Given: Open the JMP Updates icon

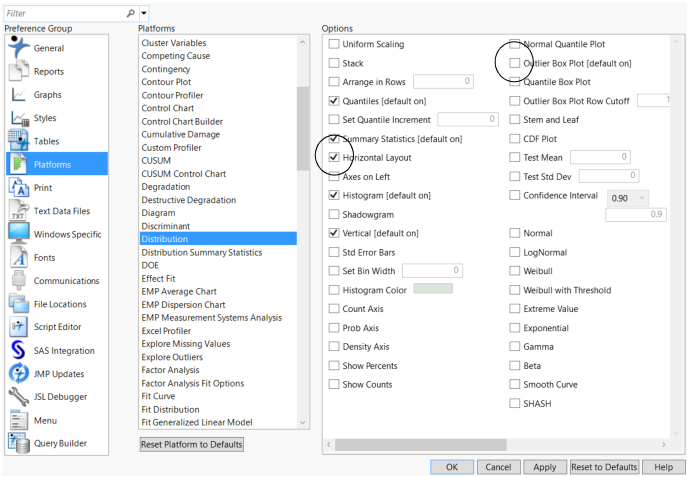Looking at the screenshot, I should pyautogui.click(x=19, y=373).
